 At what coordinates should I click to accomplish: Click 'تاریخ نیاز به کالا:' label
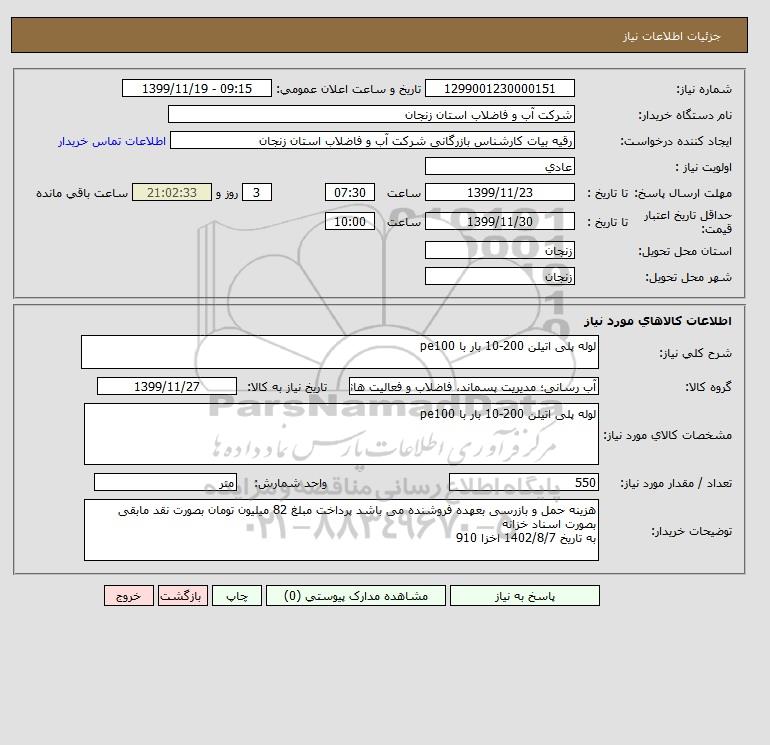pos(287,387)
